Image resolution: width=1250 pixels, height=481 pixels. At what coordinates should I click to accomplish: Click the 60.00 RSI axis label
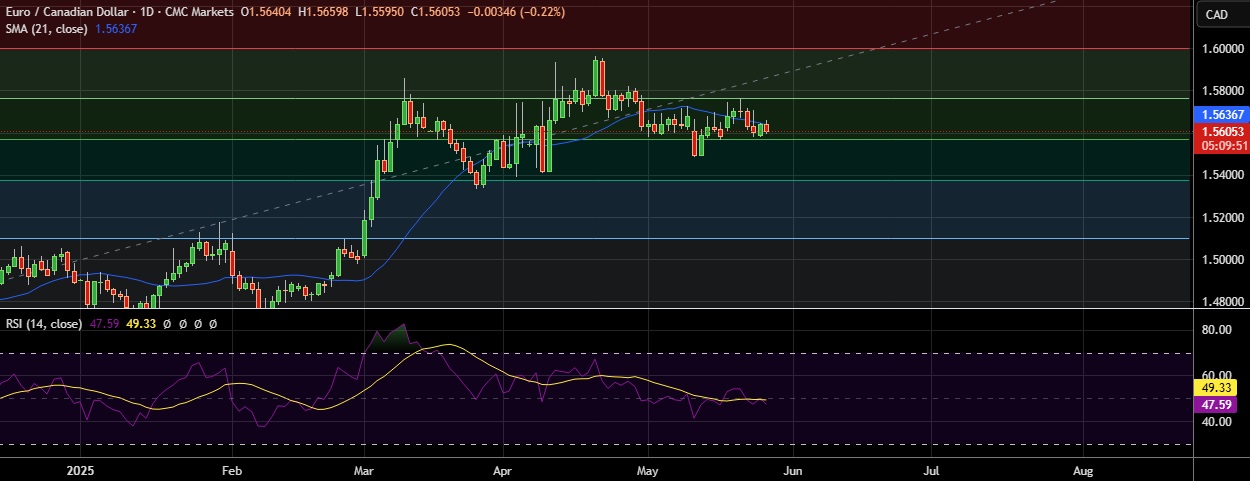click(1215, 375)
